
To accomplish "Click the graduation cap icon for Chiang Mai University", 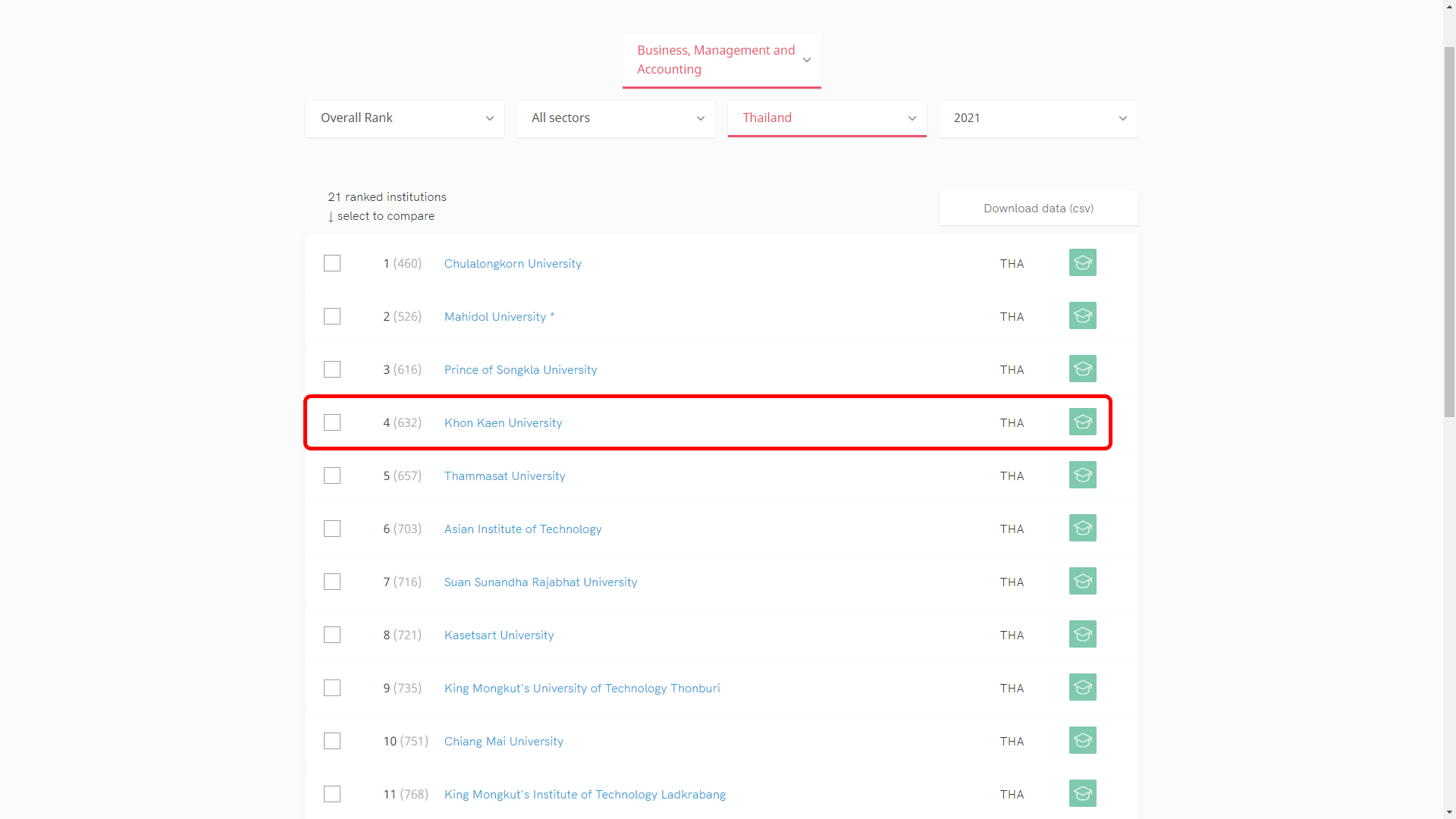I will [x=1082, y=740].
